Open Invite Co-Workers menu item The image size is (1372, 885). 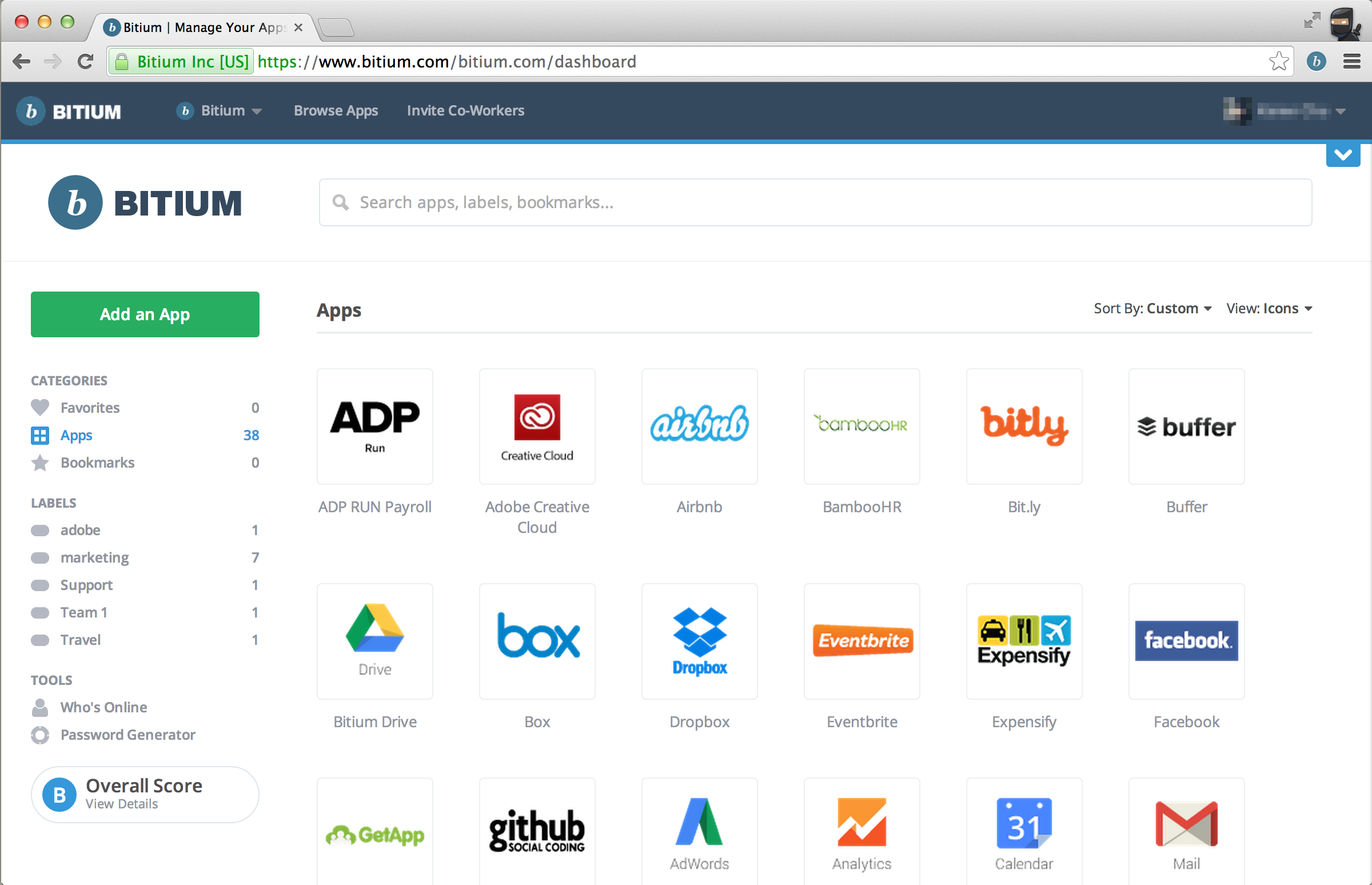click(x=465, y=110)
